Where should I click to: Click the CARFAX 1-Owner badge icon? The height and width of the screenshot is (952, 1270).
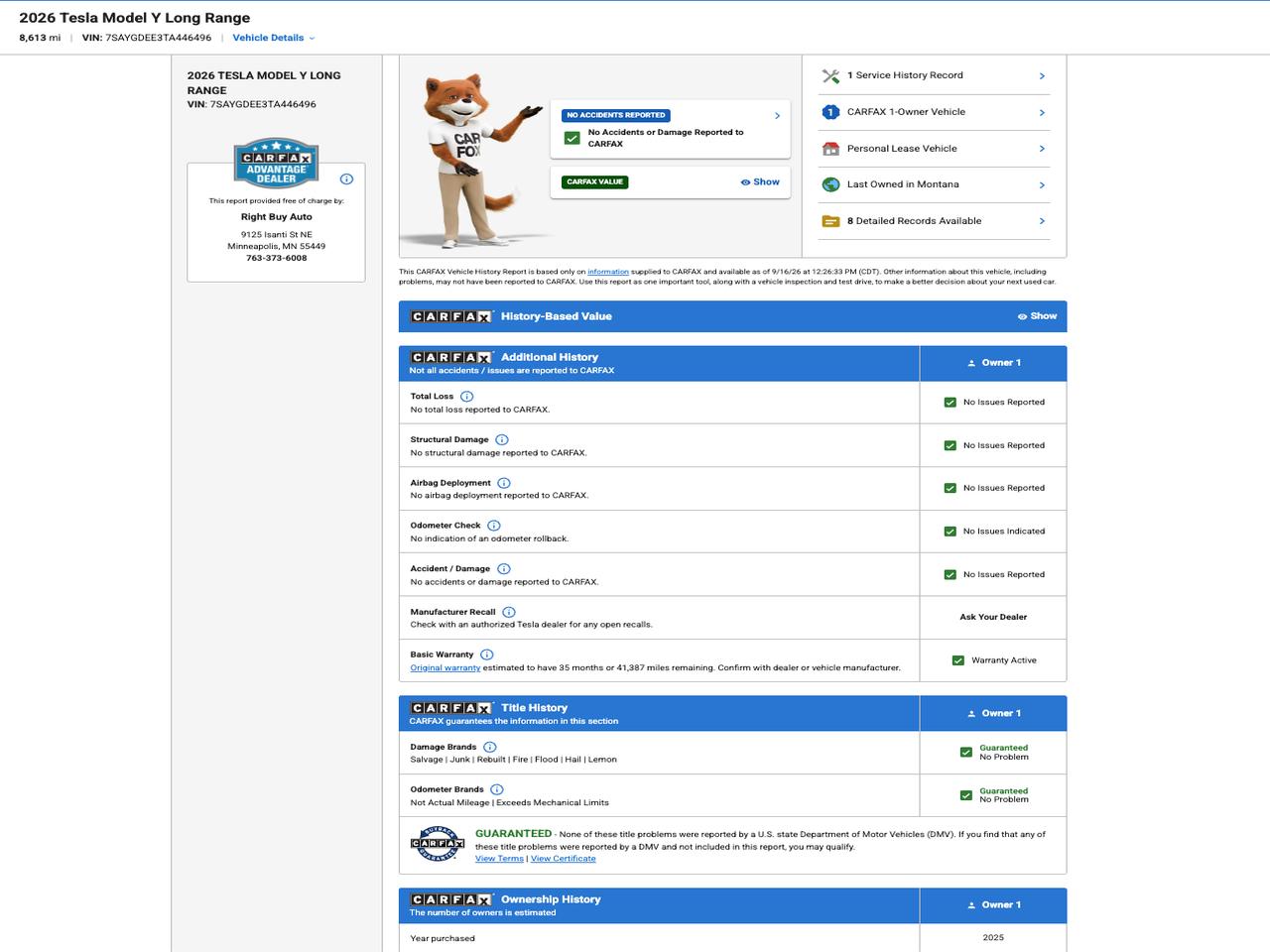click(x=830, y=112)
